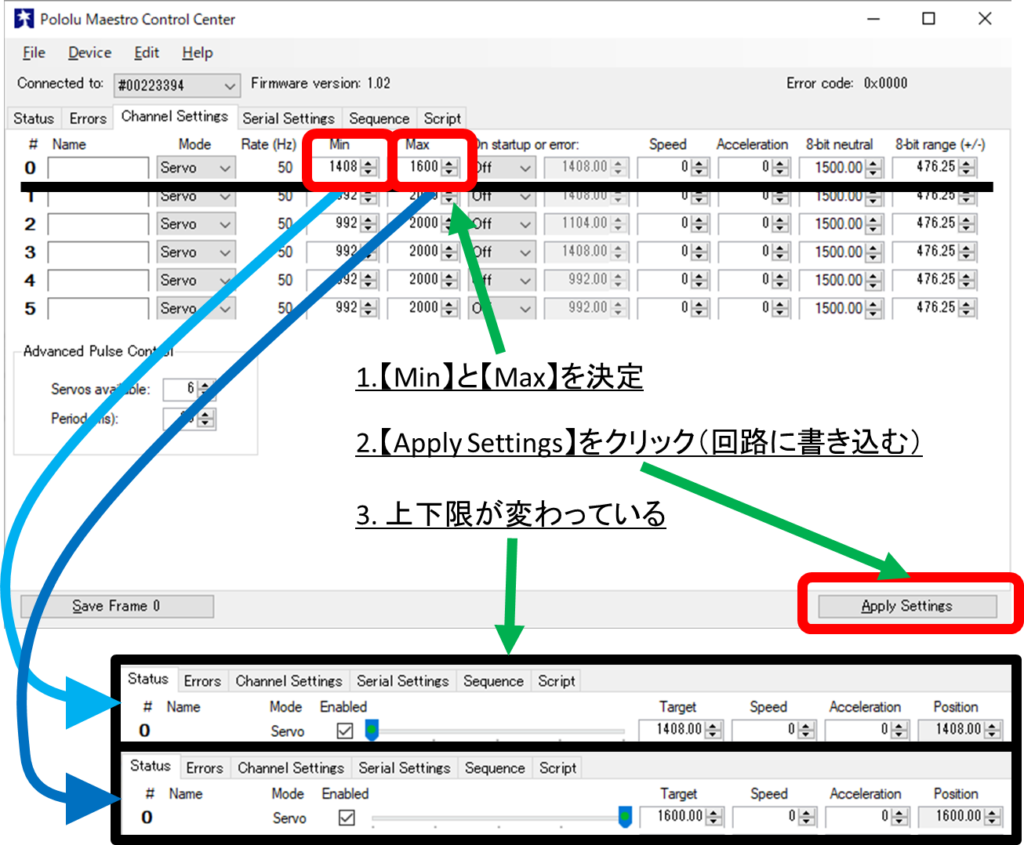Click the 8-bit range box for channel 3

coord(935,251)
